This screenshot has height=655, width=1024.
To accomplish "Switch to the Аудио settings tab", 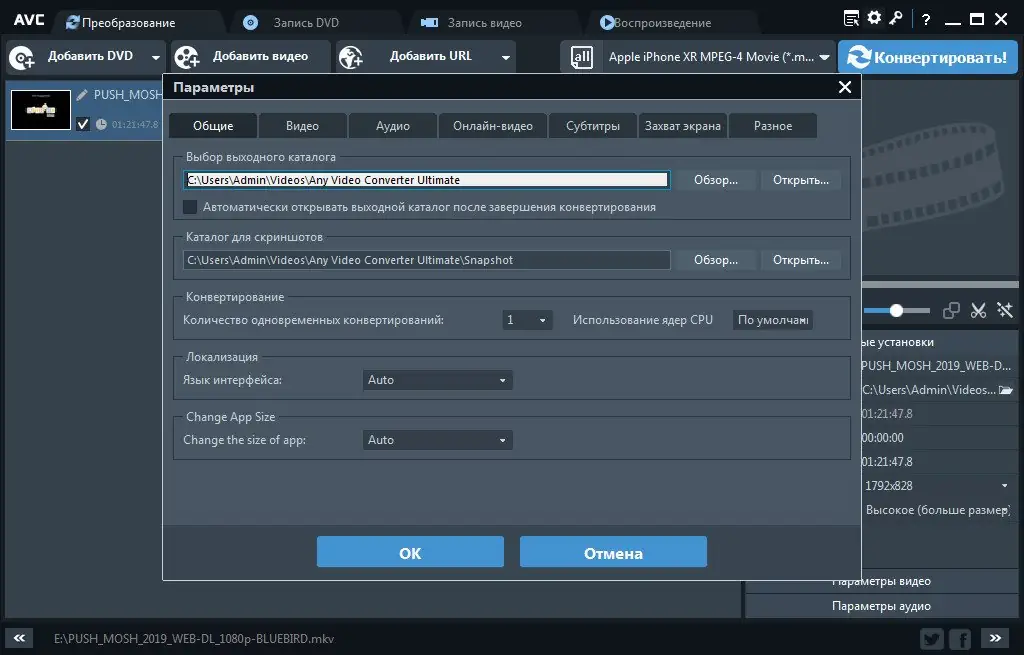I will pyautogui.click(x=392, y=125).
